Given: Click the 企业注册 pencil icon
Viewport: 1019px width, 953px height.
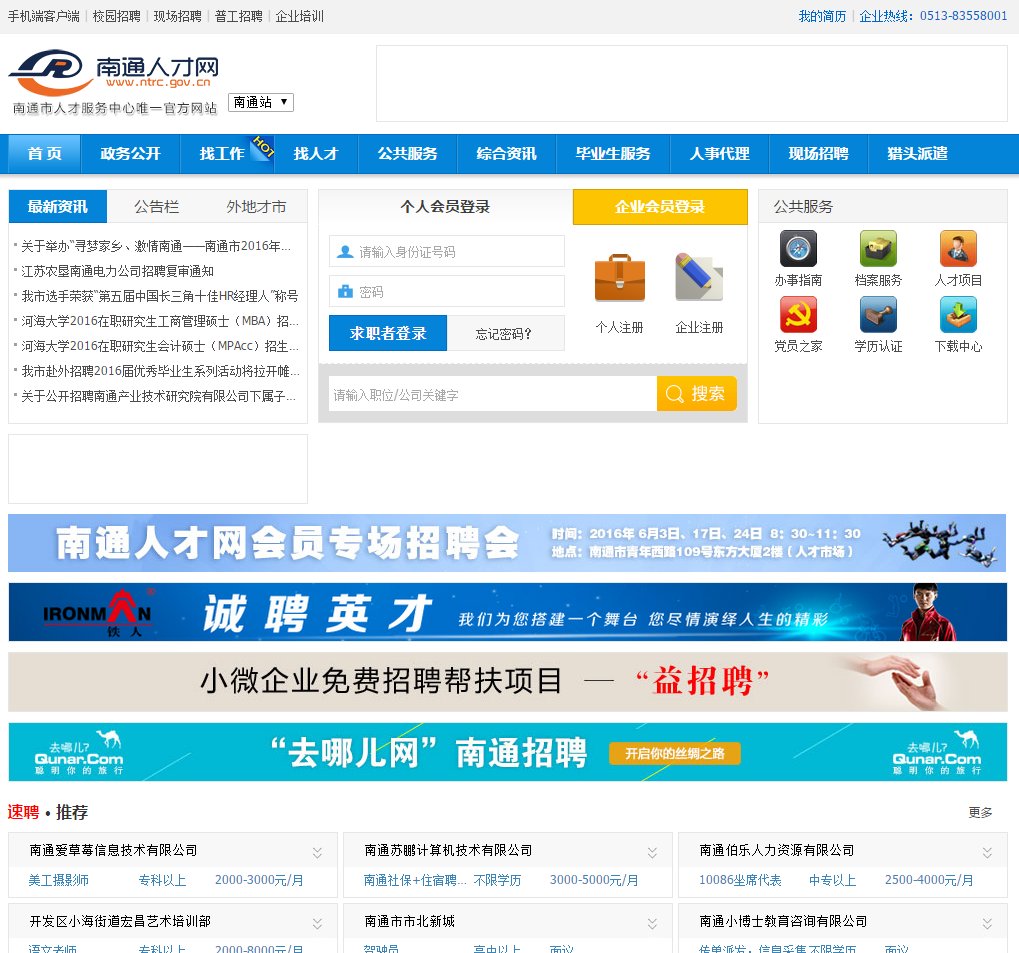Looking at the screenshot, I should click(699, 278).
